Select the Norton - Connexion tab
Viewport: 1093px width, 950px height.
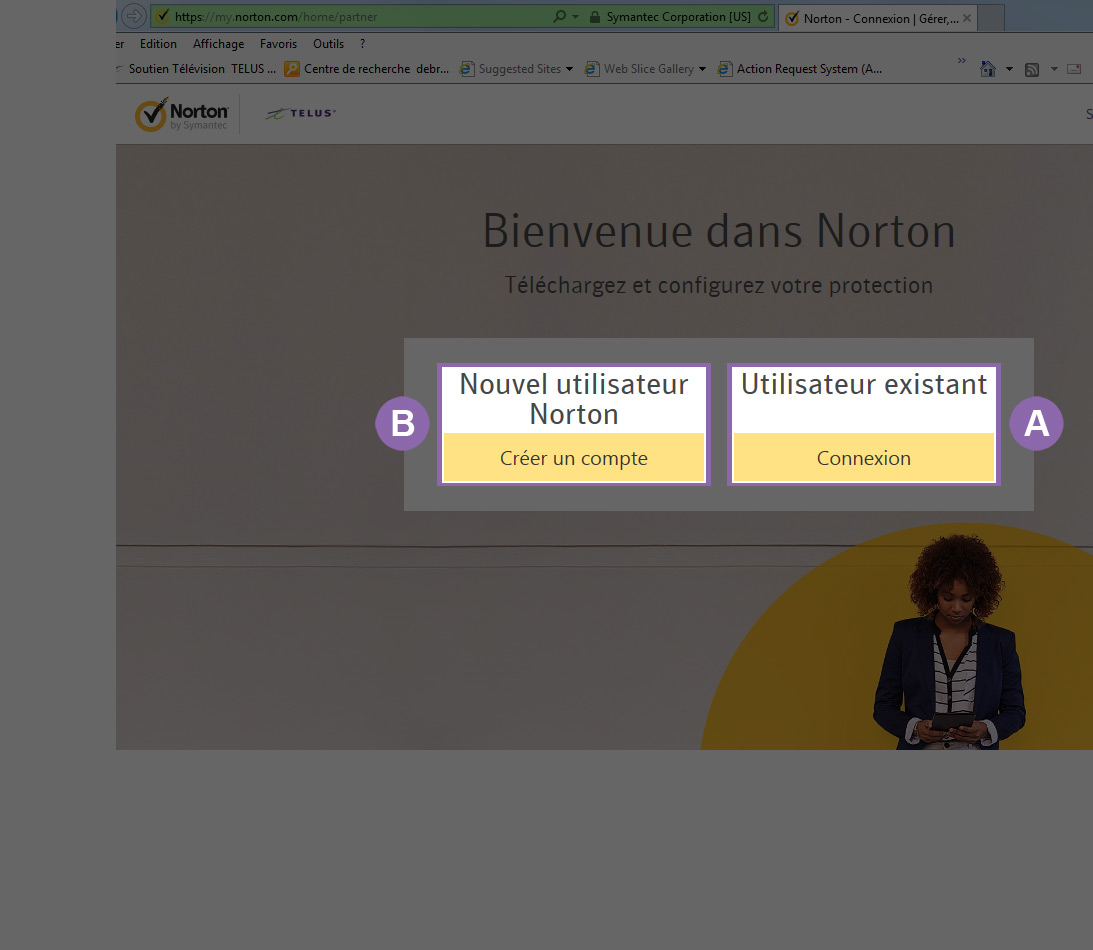[878, 19]
